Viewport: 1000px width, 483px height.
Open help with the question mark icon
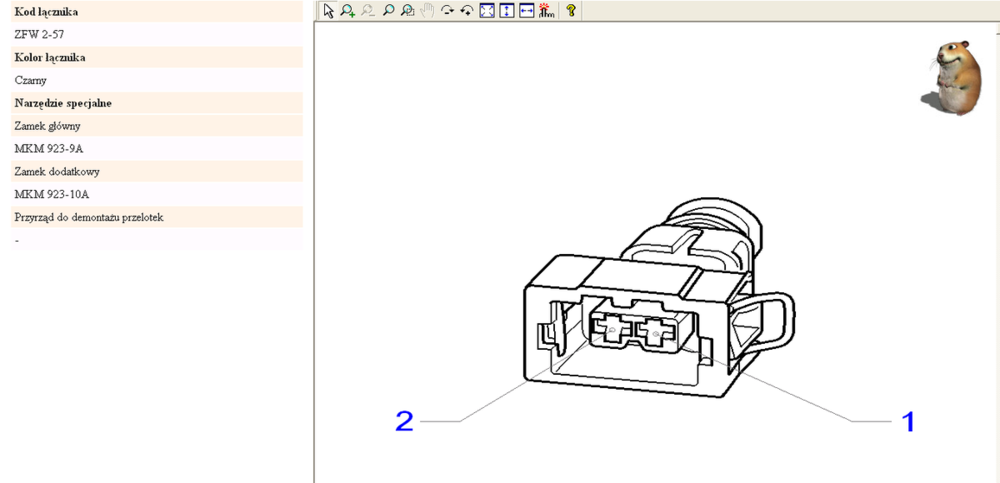point(571,11)
